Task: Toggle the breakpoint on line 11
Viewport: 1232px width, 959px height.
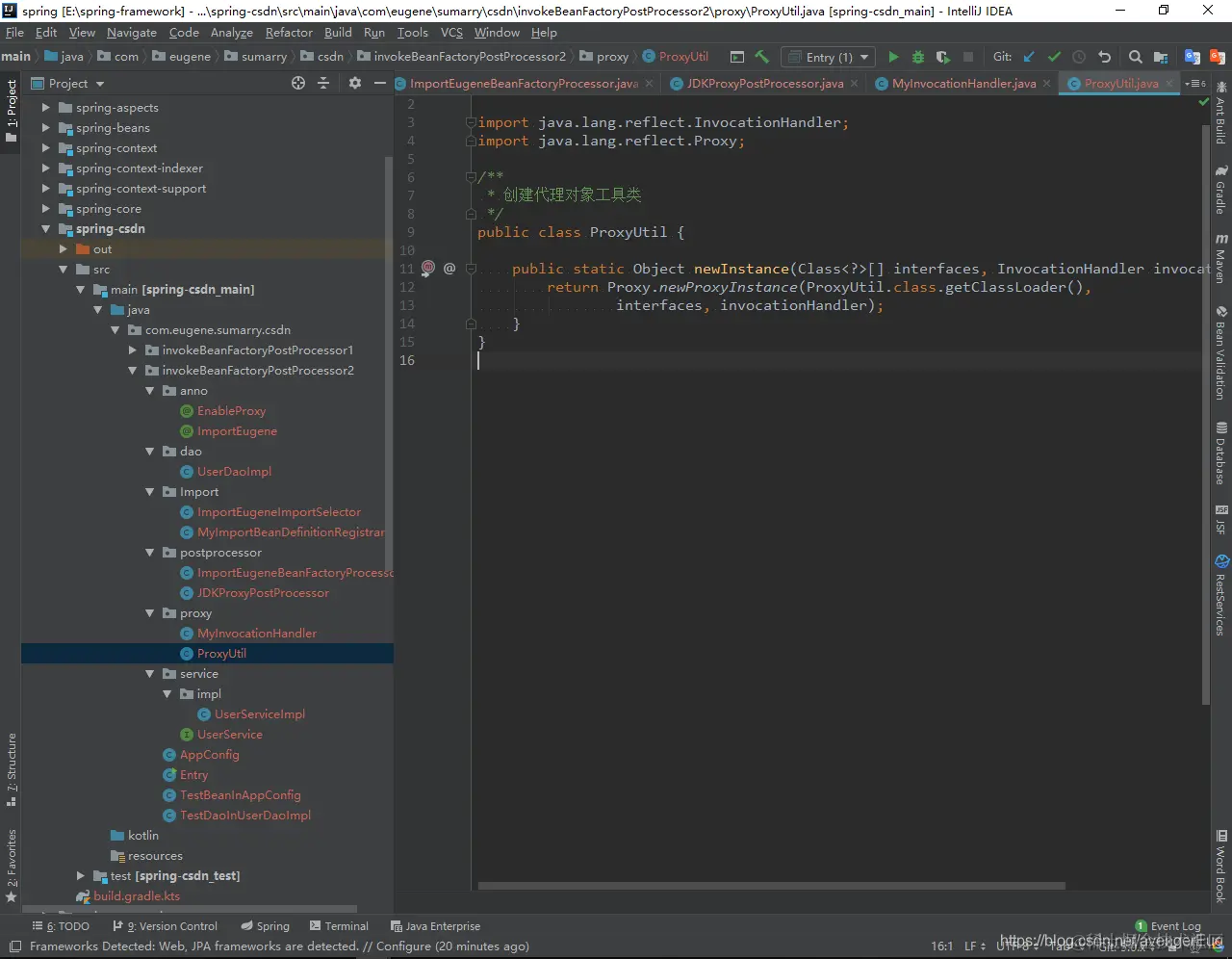Action: tap(428, 269)
